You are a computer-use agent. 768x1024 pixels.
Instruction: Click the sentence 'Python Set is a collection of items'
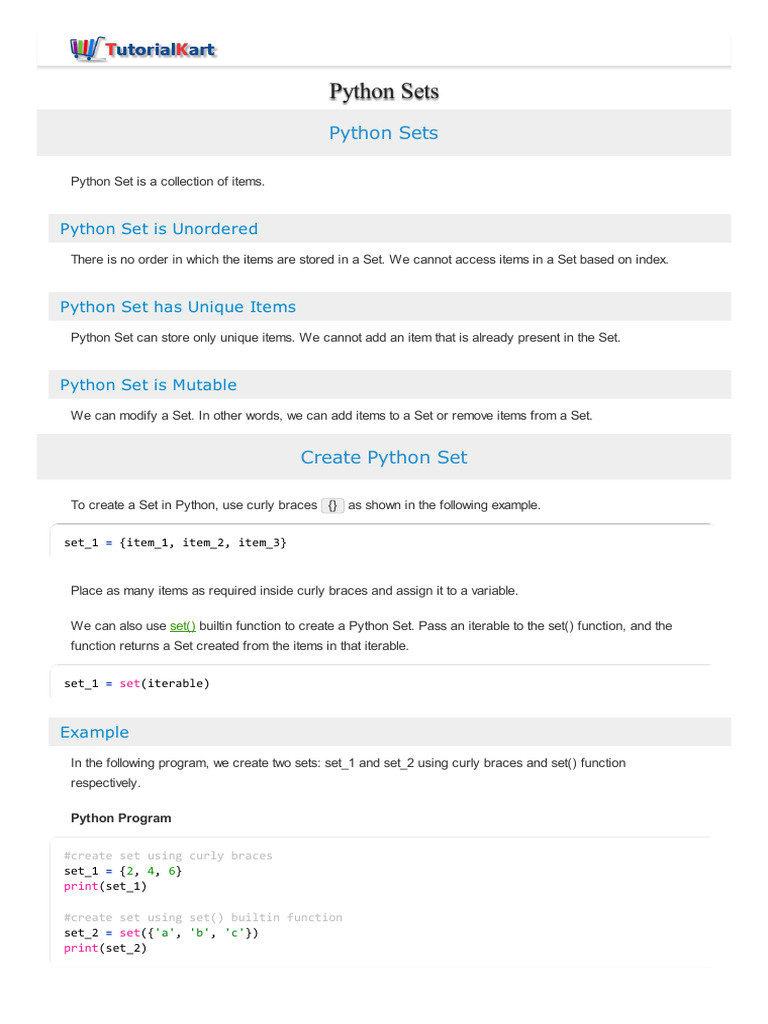(167, 182)
